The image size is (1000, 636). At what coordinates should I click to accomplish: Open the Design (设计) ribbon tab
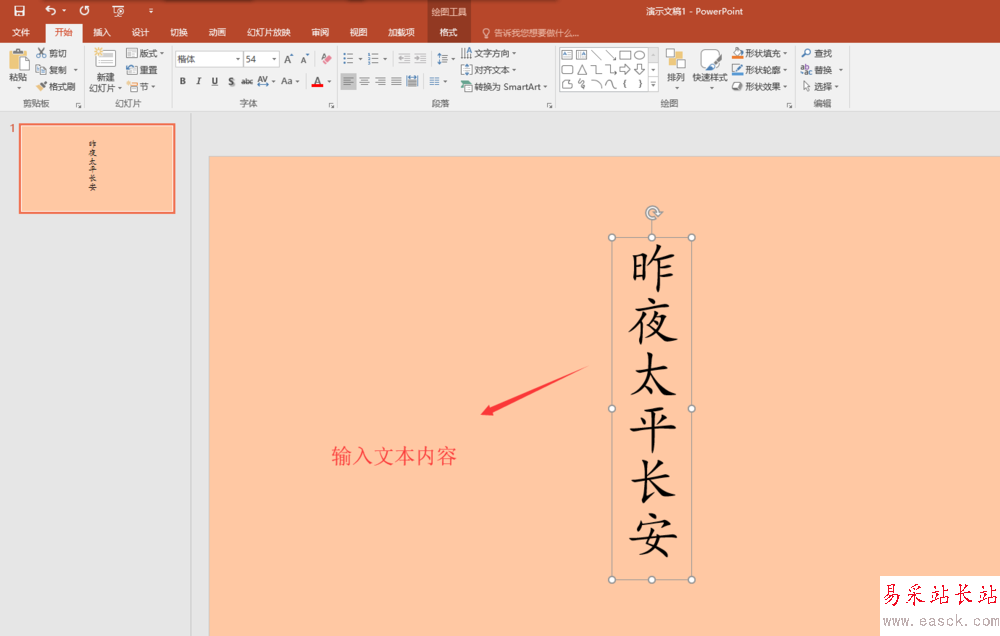(140, 32)
